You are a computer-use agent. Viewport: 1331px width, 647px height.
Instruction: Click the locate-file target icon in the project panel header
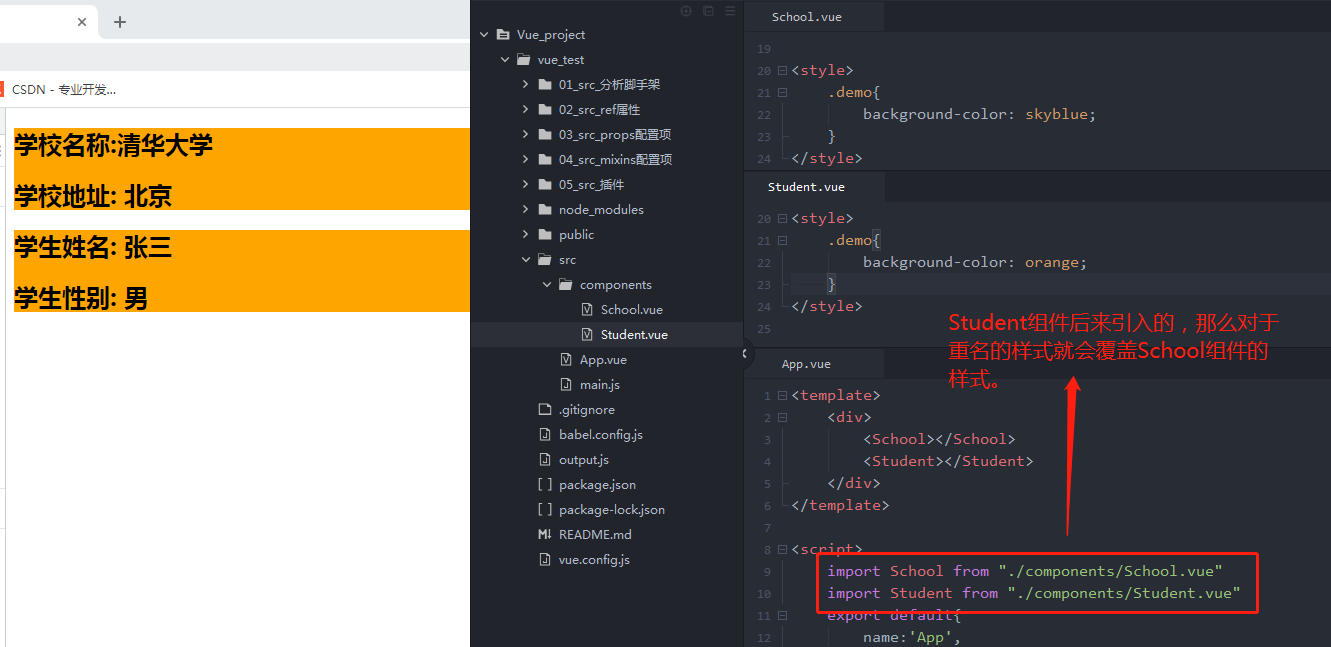point(686,11)
